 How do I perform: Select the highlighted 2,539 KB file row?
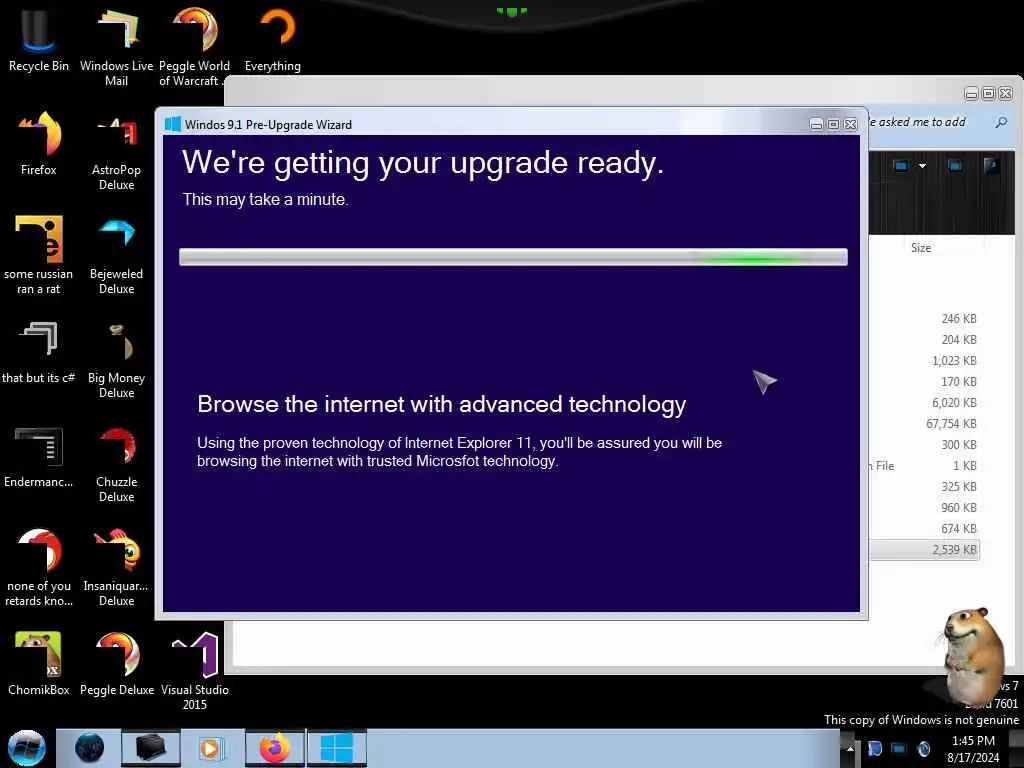coord(923,550)
